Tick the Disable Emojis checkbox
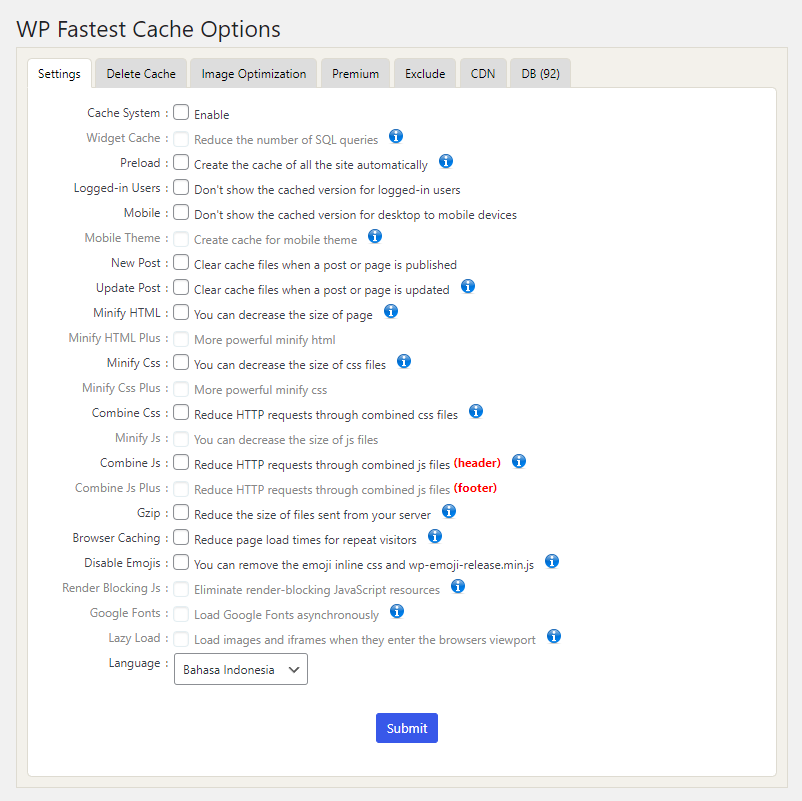802x801 pixels. coord(181,563)
